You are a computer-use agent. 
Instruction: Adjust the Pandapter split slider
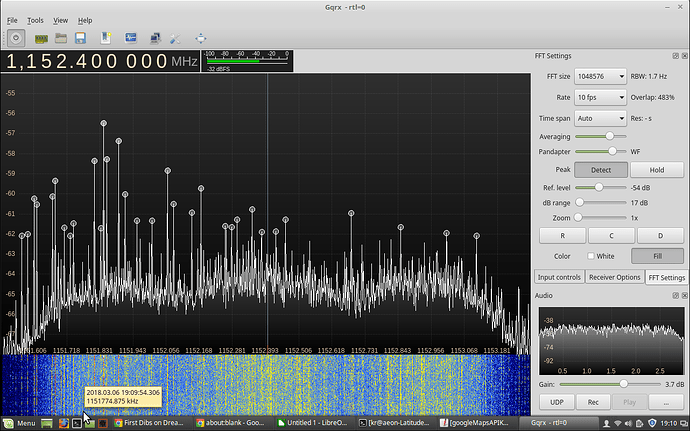pos(601,151)
